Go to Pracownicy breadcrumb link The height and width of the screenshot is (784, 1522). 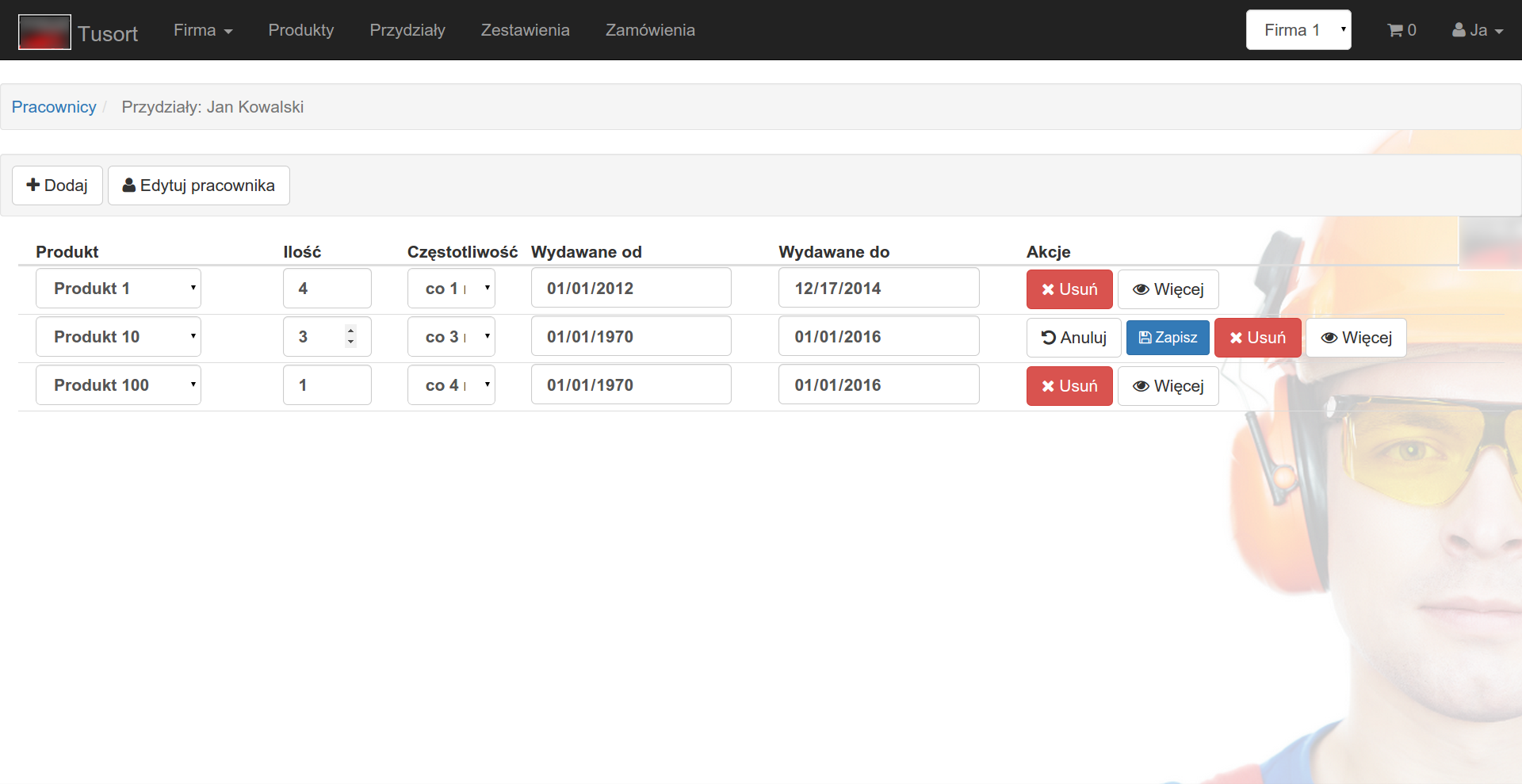pyautogui.click(x=54, y=107)
